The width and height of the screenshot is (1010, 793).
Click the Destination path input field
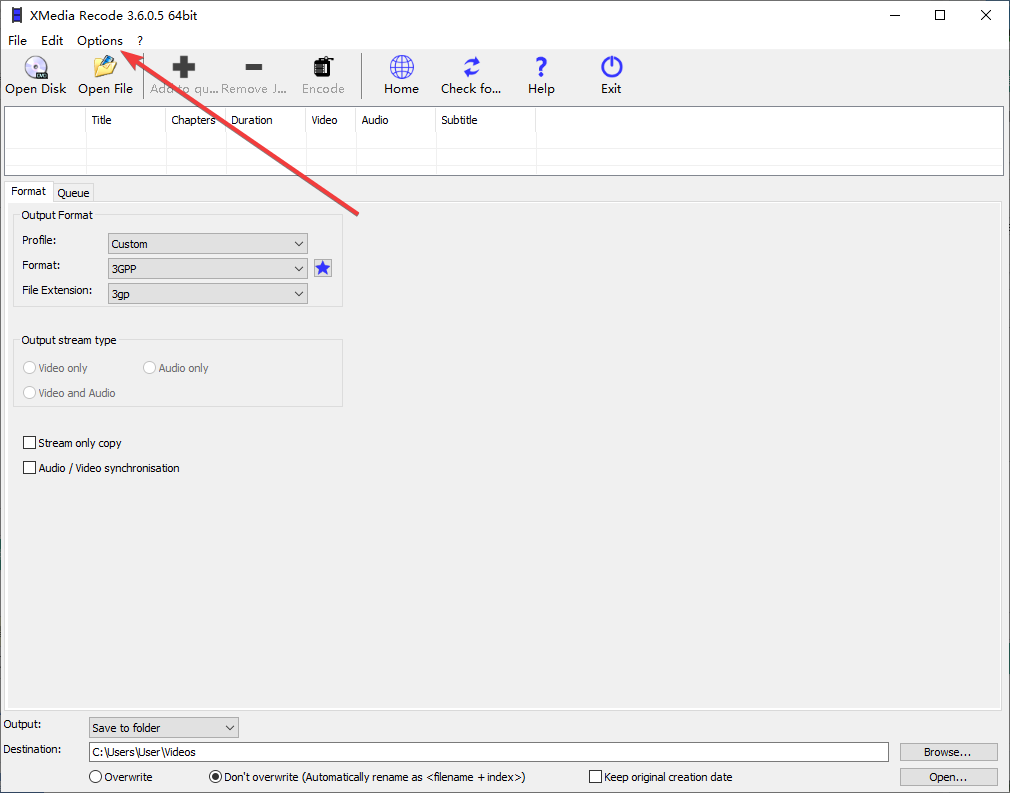coord(488,752)
